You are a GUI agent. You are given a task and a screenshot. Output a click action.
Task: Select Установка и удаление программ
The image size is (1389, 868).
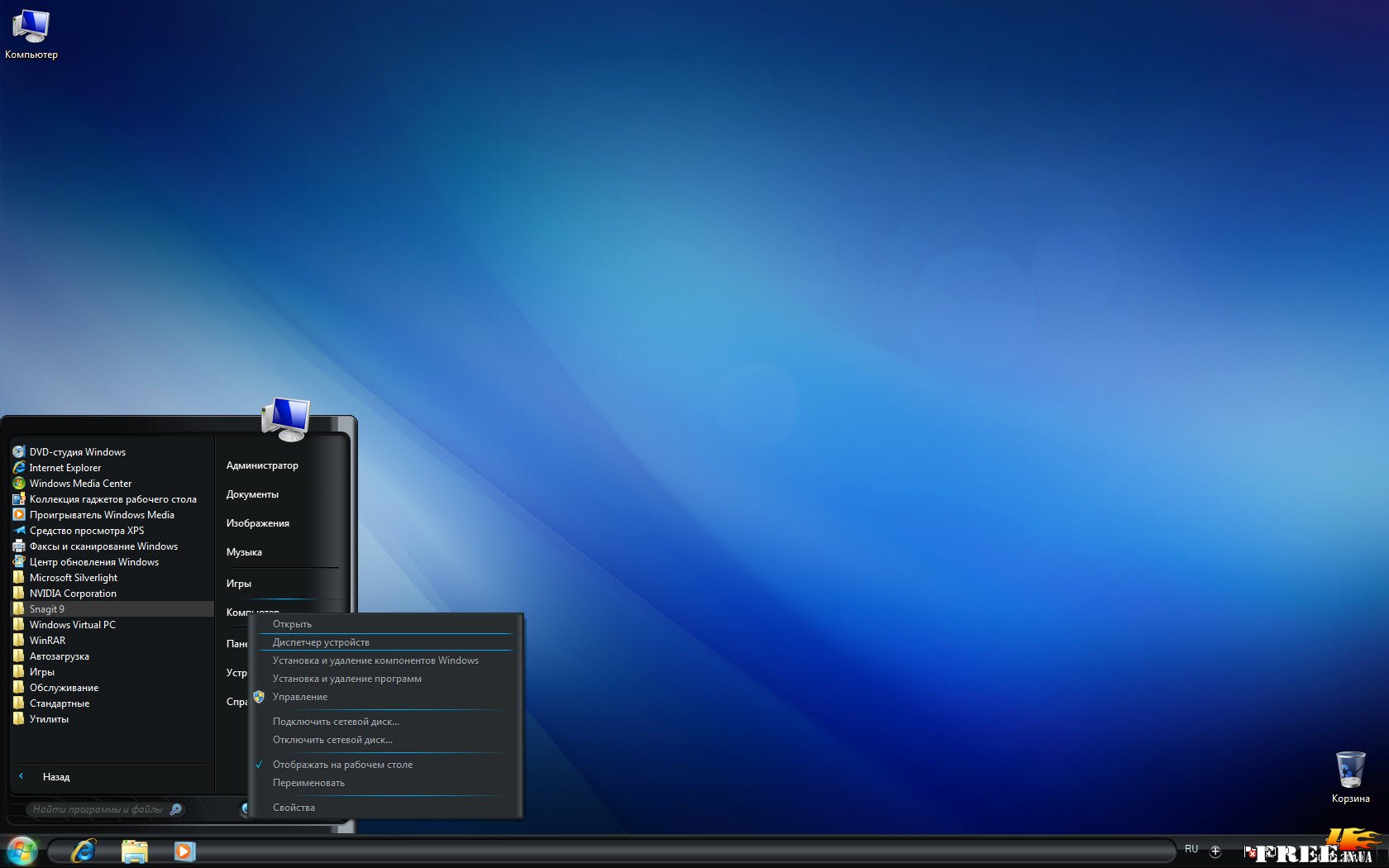click(385, 679)
